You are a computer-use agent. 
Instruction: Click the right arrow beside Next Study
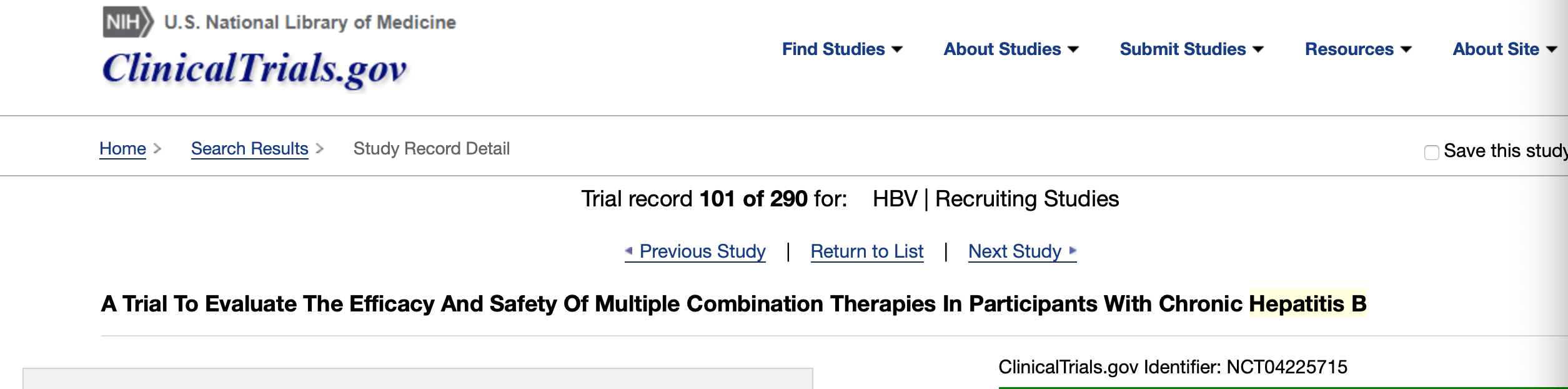click(x=1073, y=251)
